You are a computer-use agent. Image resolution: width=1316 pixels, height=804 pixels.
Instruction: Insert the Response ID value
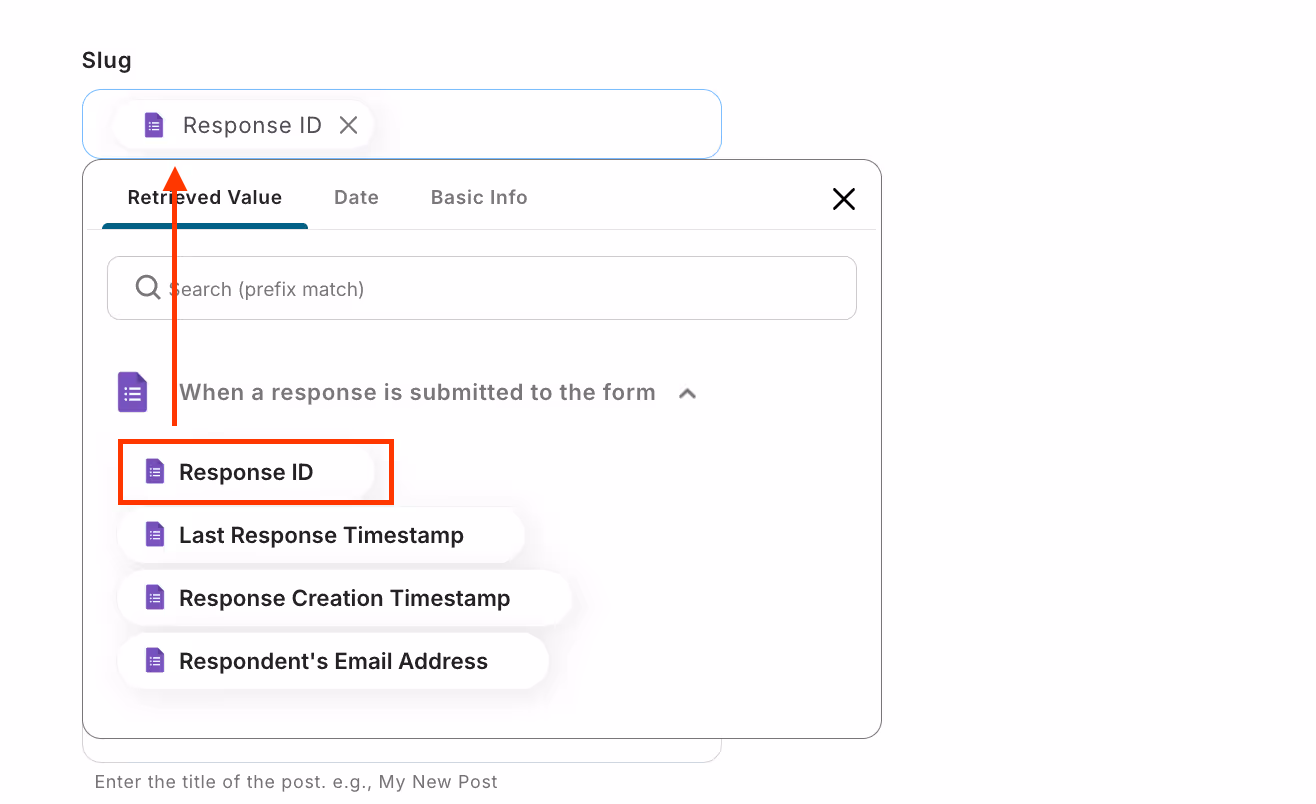[x=246, y=472]
